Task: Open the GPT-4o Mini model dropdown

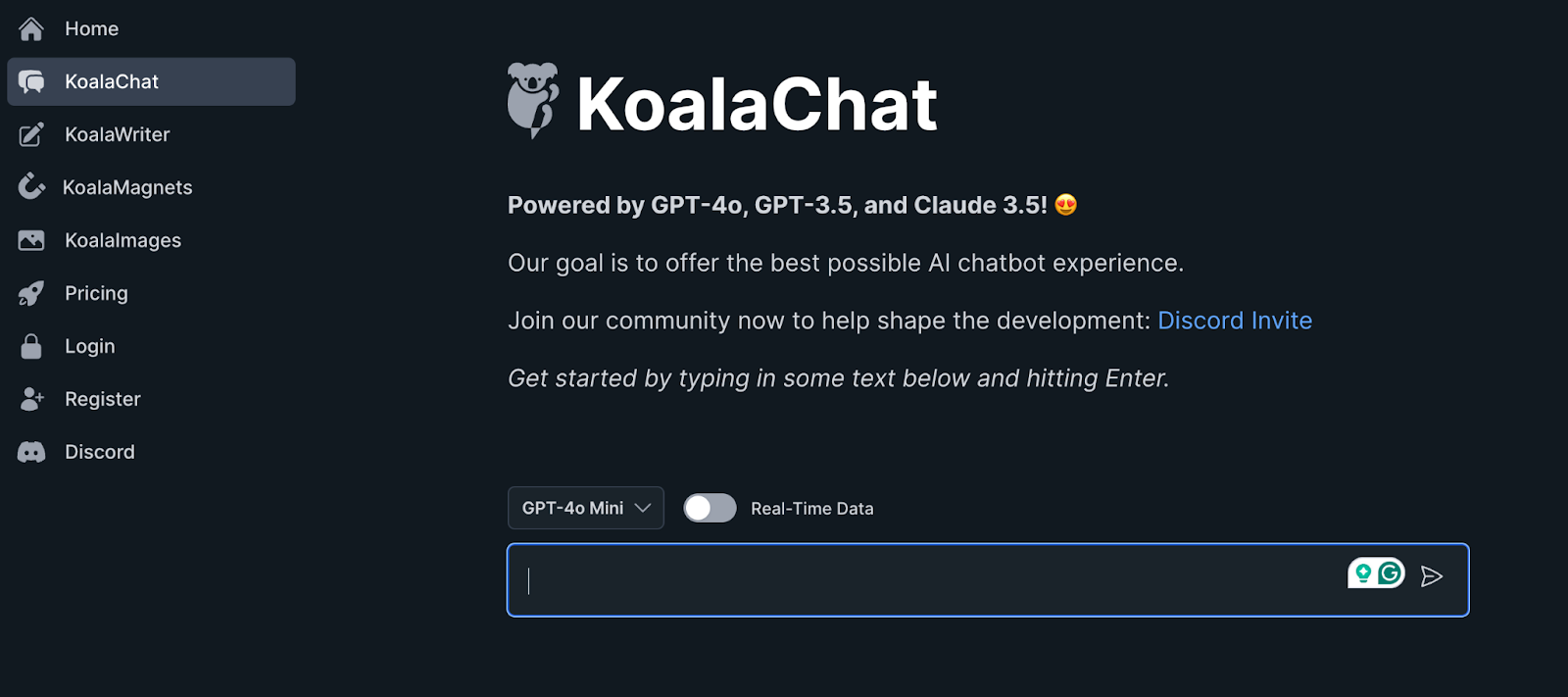Action: 585,508
